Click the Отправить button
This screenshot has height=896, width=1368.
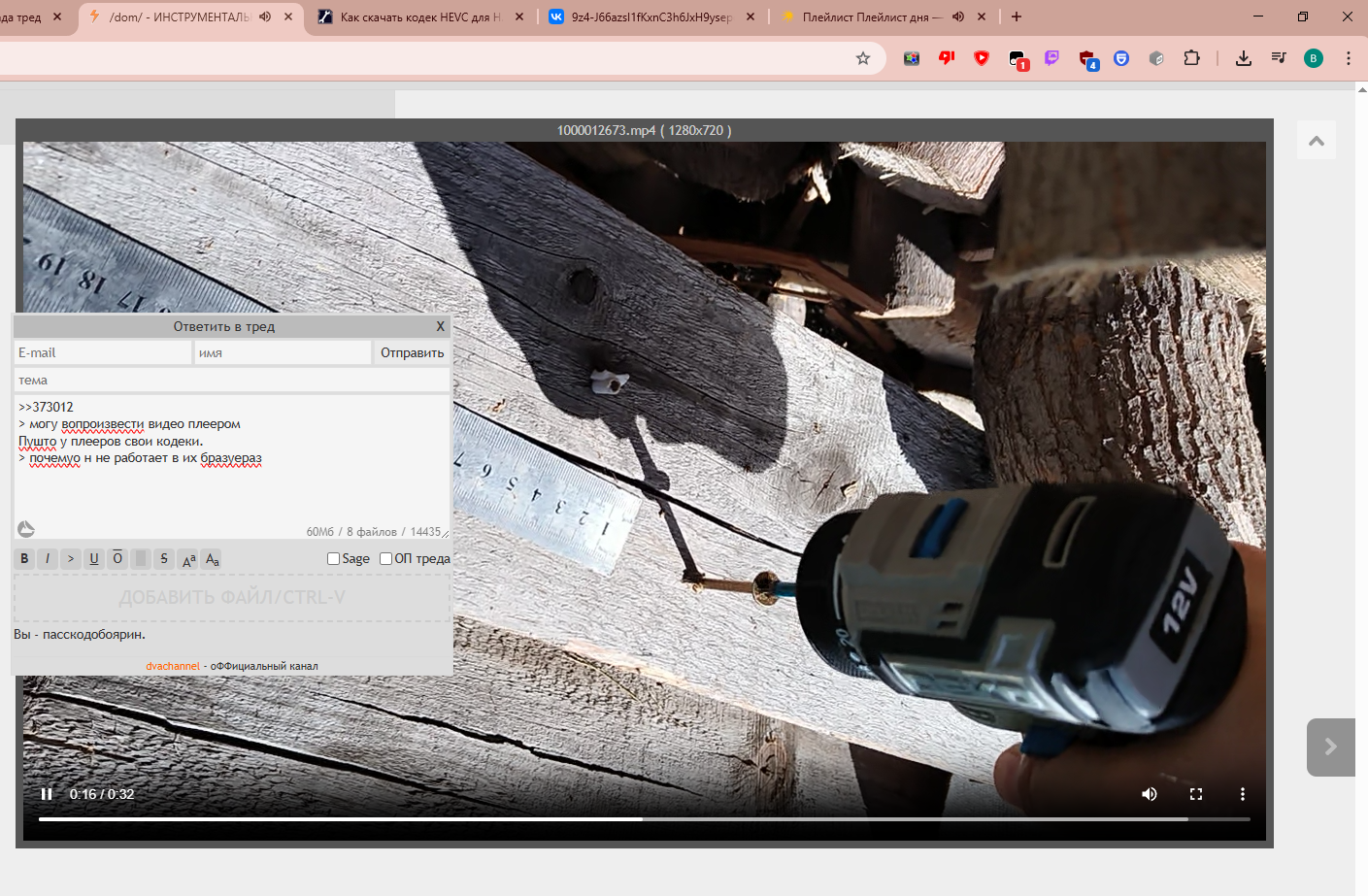(412, 352)
